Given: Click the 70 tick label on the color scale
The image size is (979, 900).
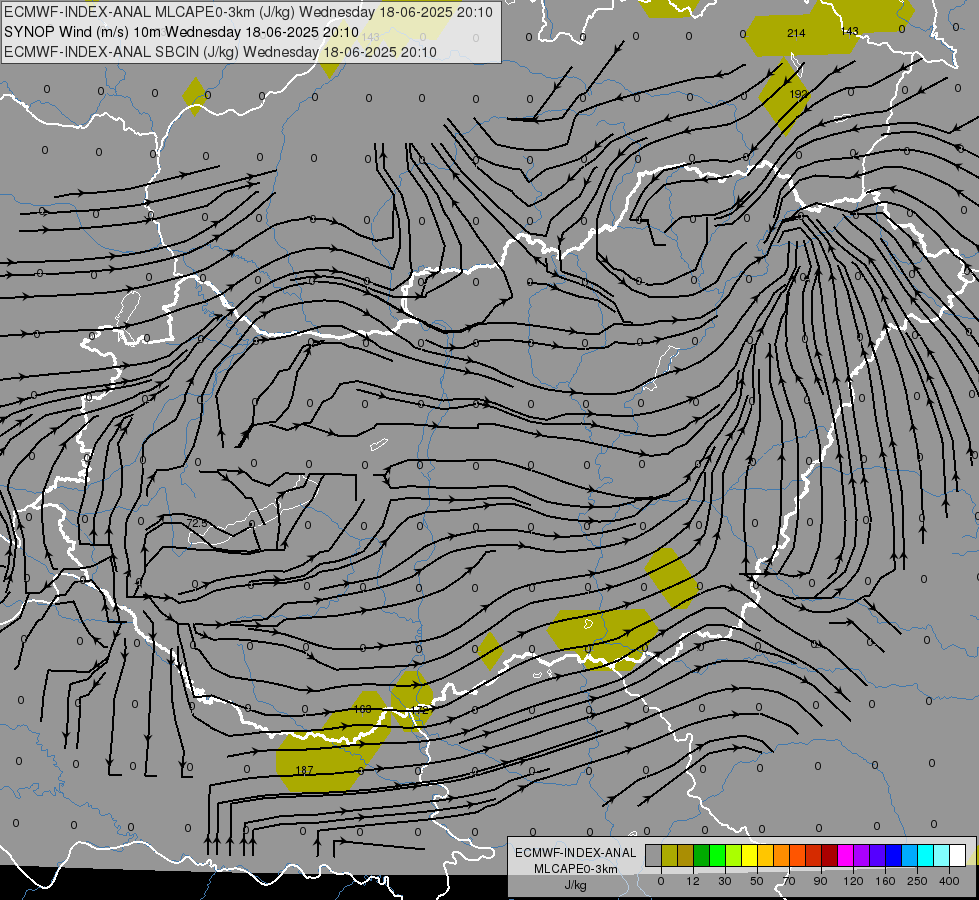Looking at the screenshot, I should [789, 881].
